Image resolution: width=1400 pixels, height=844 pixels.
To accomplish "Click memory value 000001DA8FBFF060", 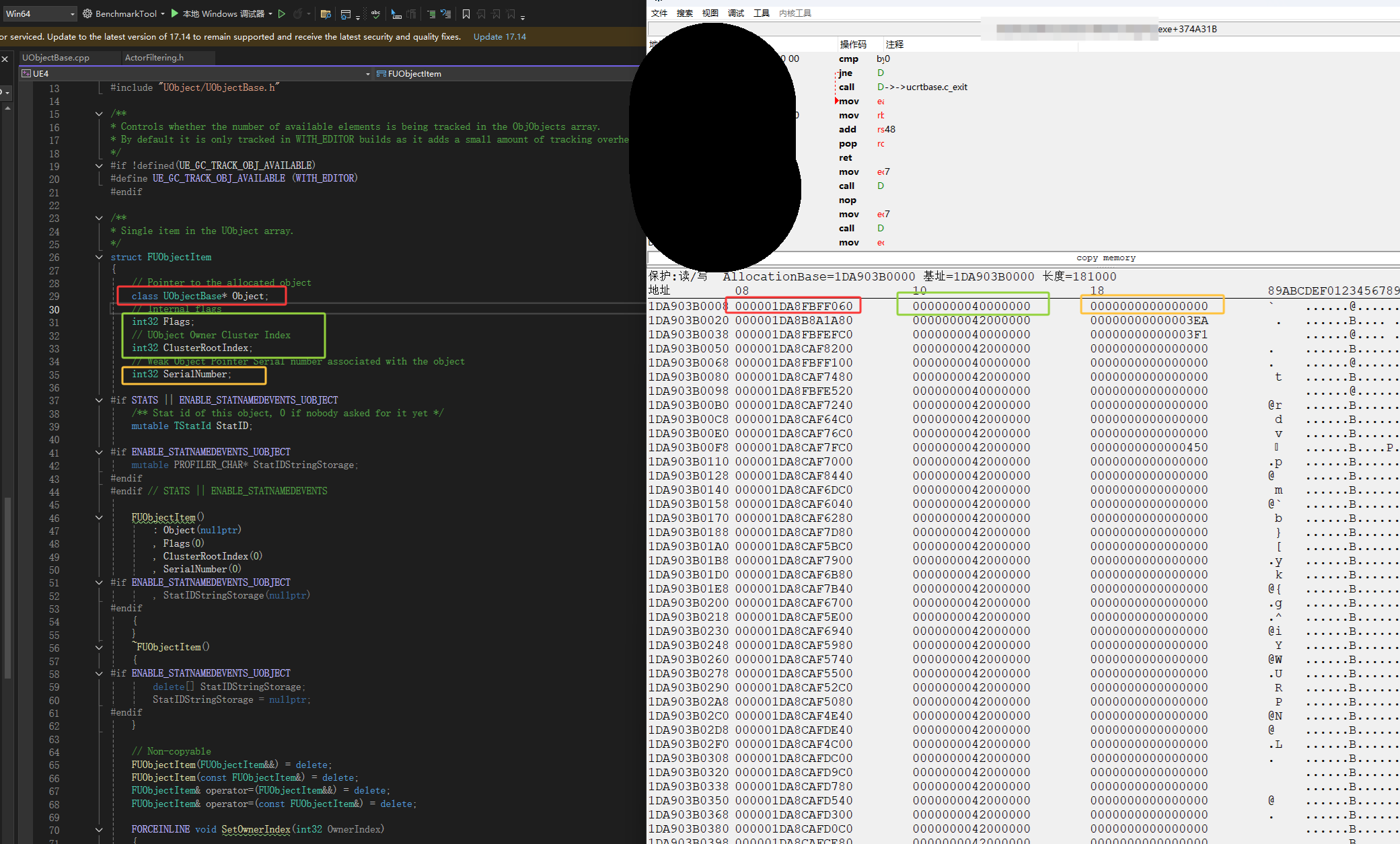I will click(x=793, y=306).
